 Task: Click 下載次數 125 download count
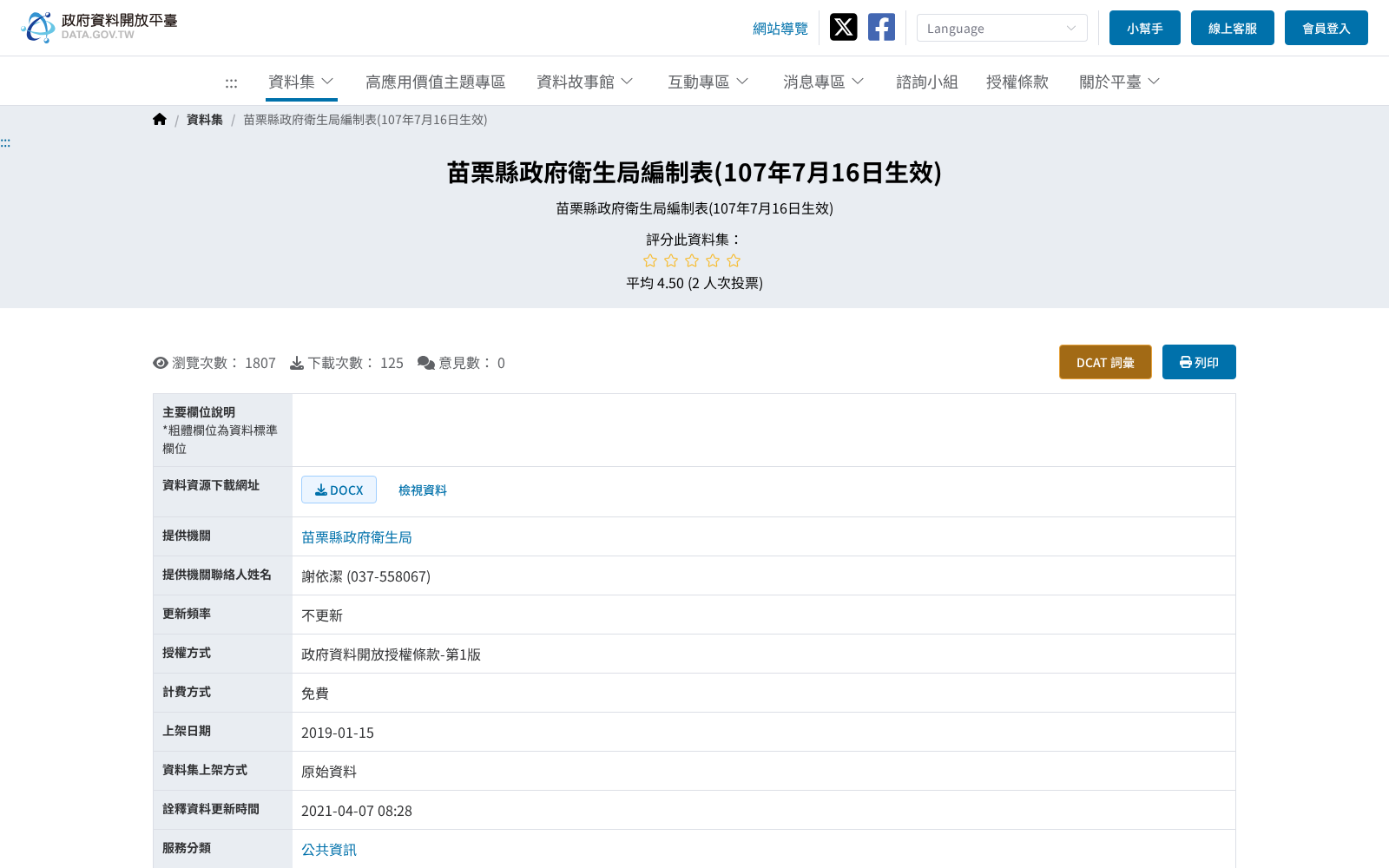click(346, 363)
